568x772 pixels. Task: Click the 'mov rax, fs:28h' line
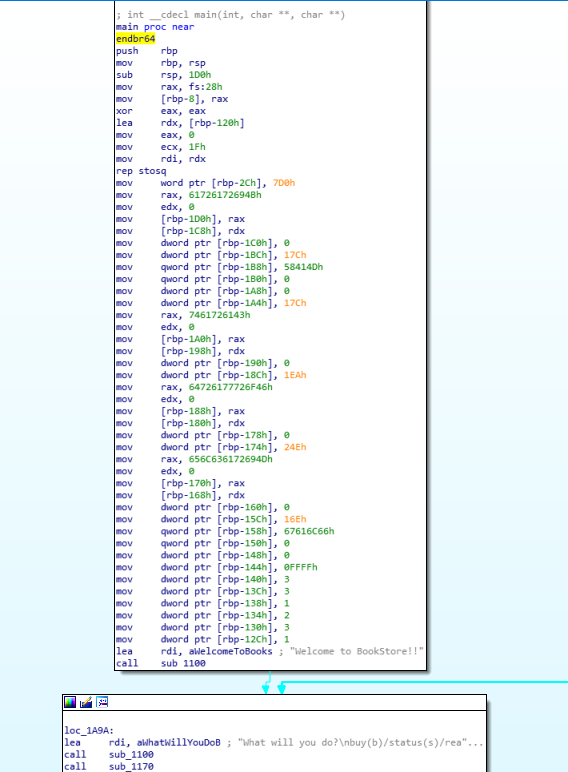(x=169, y=87)
